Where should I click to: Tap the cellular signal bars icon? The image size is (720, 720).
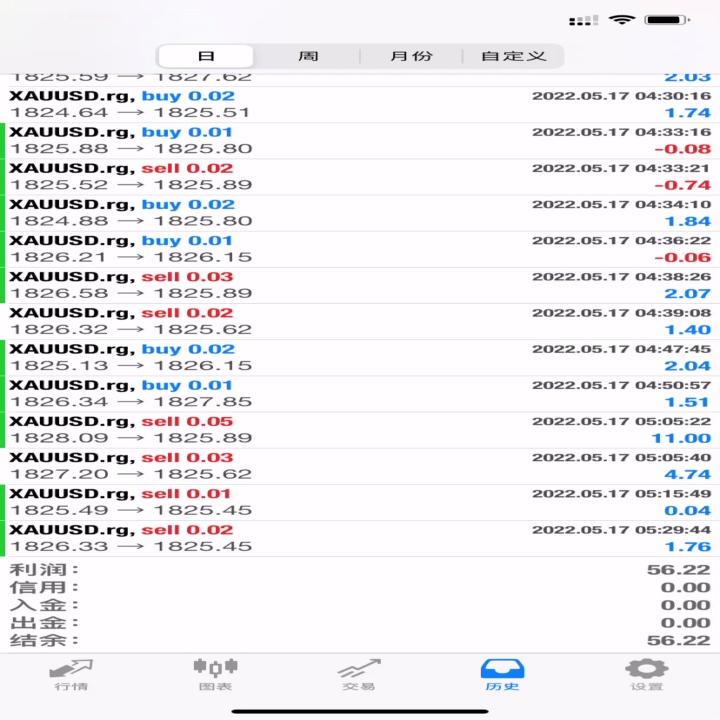point(583,20)
